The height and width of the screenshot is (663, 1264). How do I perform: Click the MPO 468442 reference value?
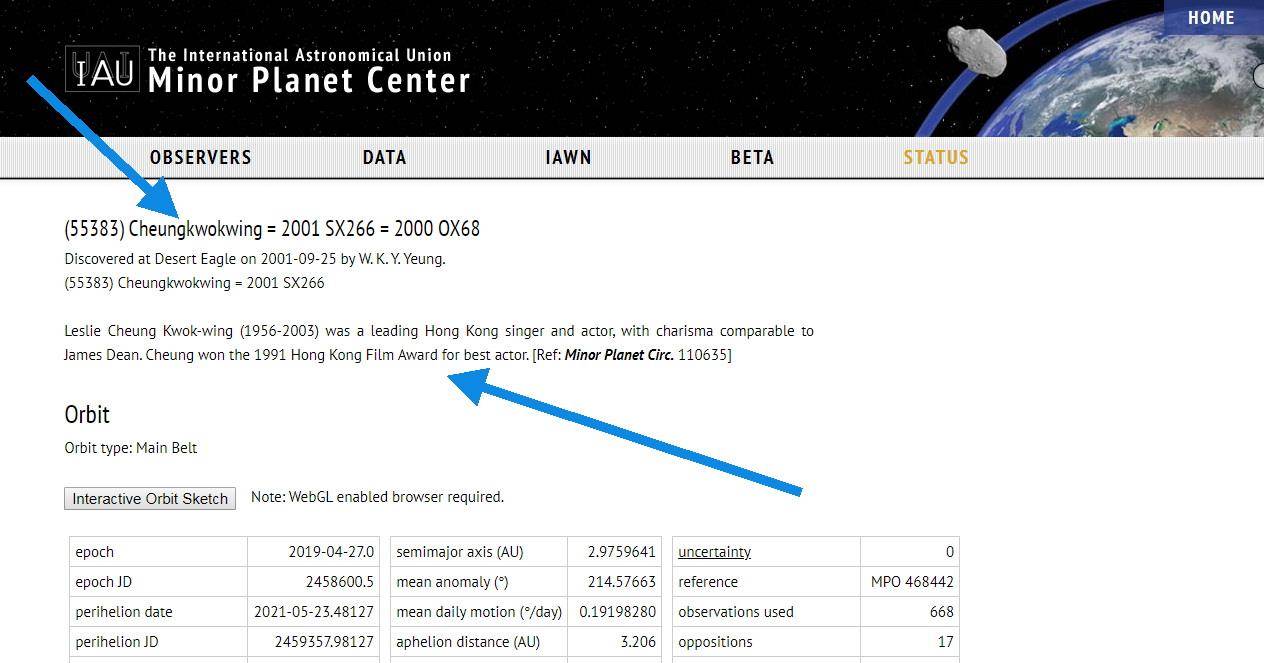click(912, 582)
